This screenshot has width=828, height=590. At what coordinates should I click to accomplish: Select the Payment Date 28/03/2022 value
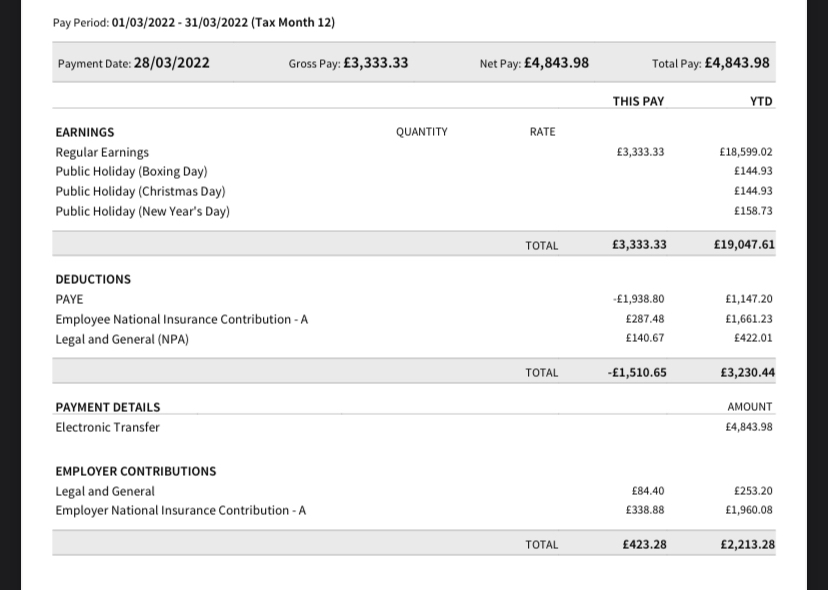point(172,63)
